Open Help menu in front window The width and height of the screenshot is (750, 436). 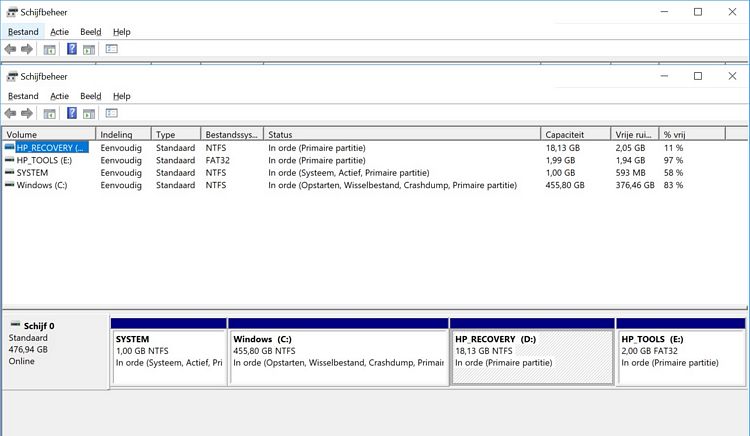pyautogui.click(x=121, y=96)
